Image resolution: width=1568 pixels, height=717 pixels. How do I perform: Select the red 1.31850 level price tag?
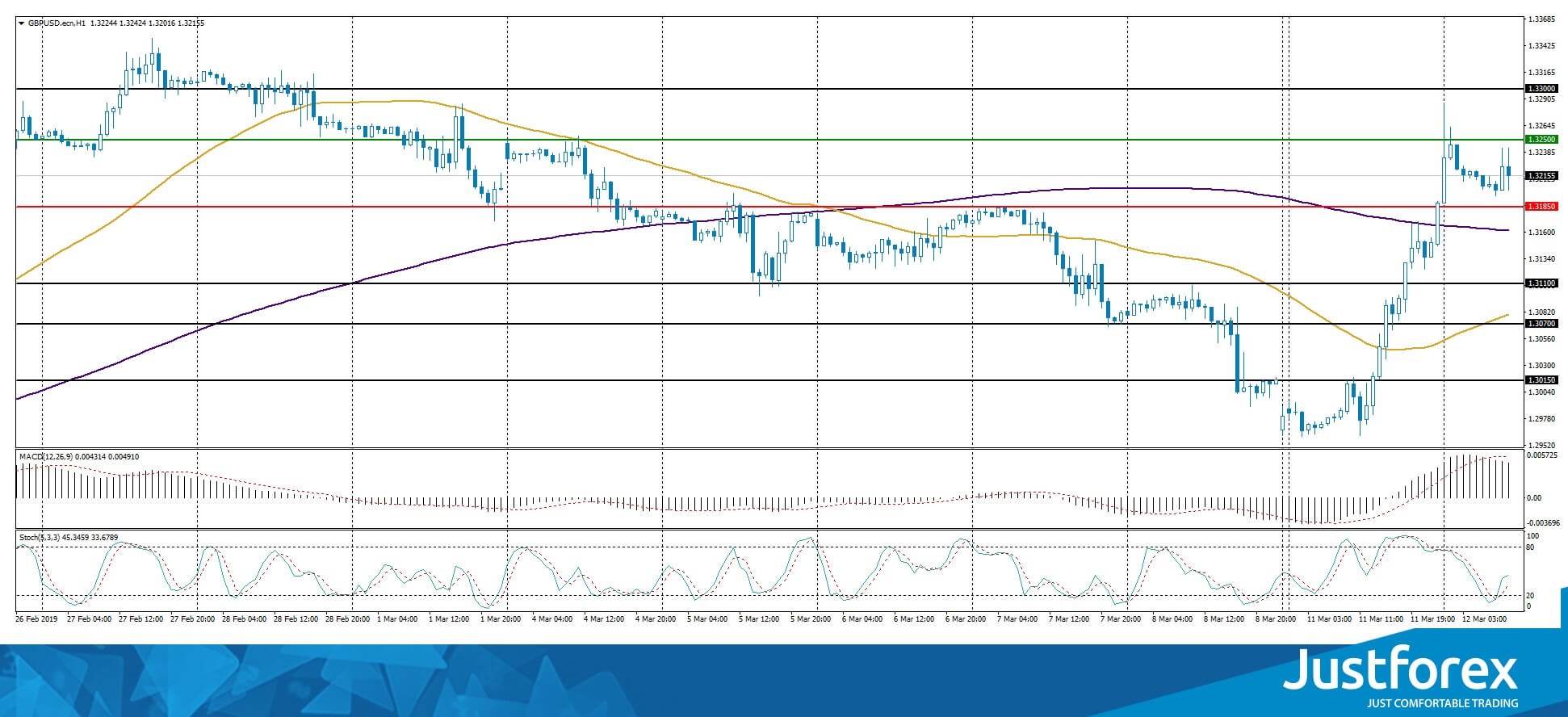(1541, 207)
